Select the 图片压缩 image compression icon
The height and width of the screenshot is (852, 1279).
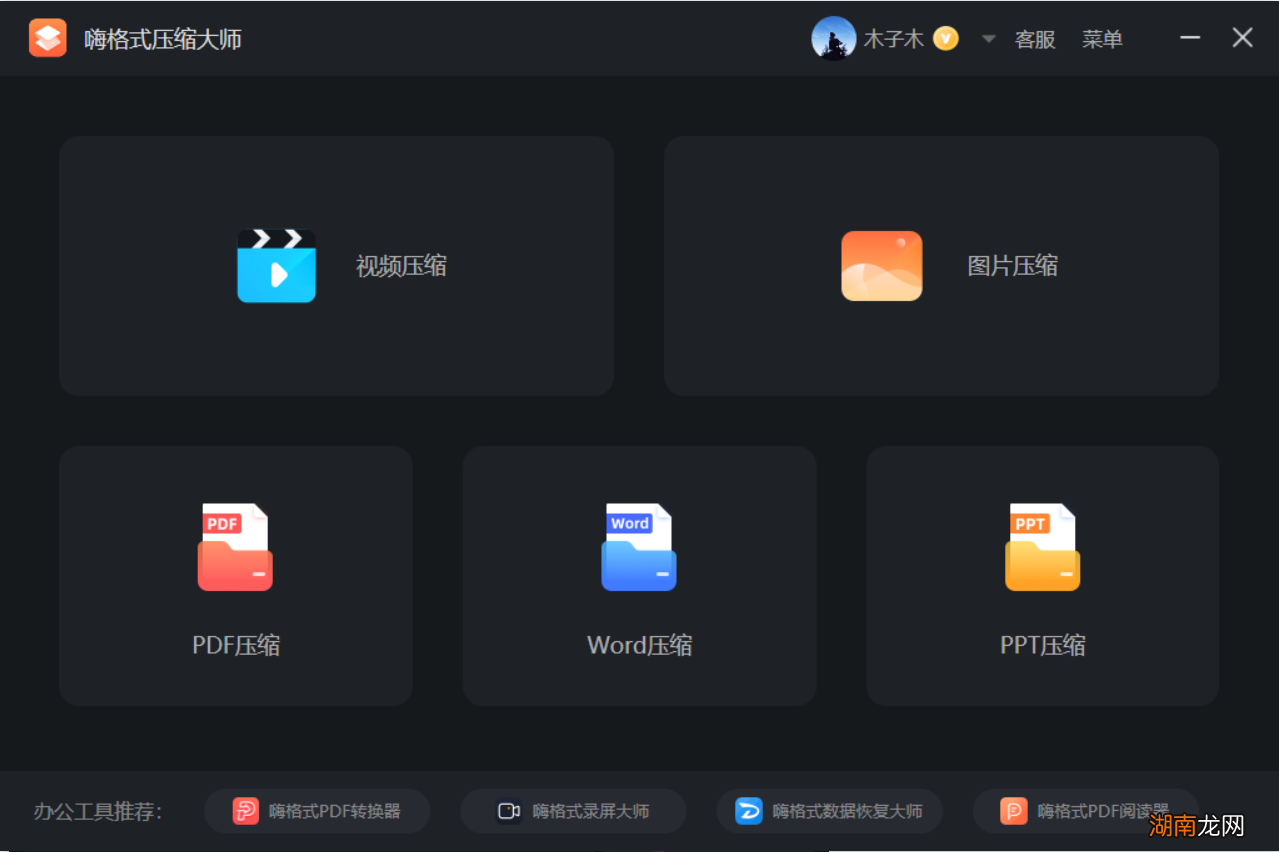click(881, 266)
